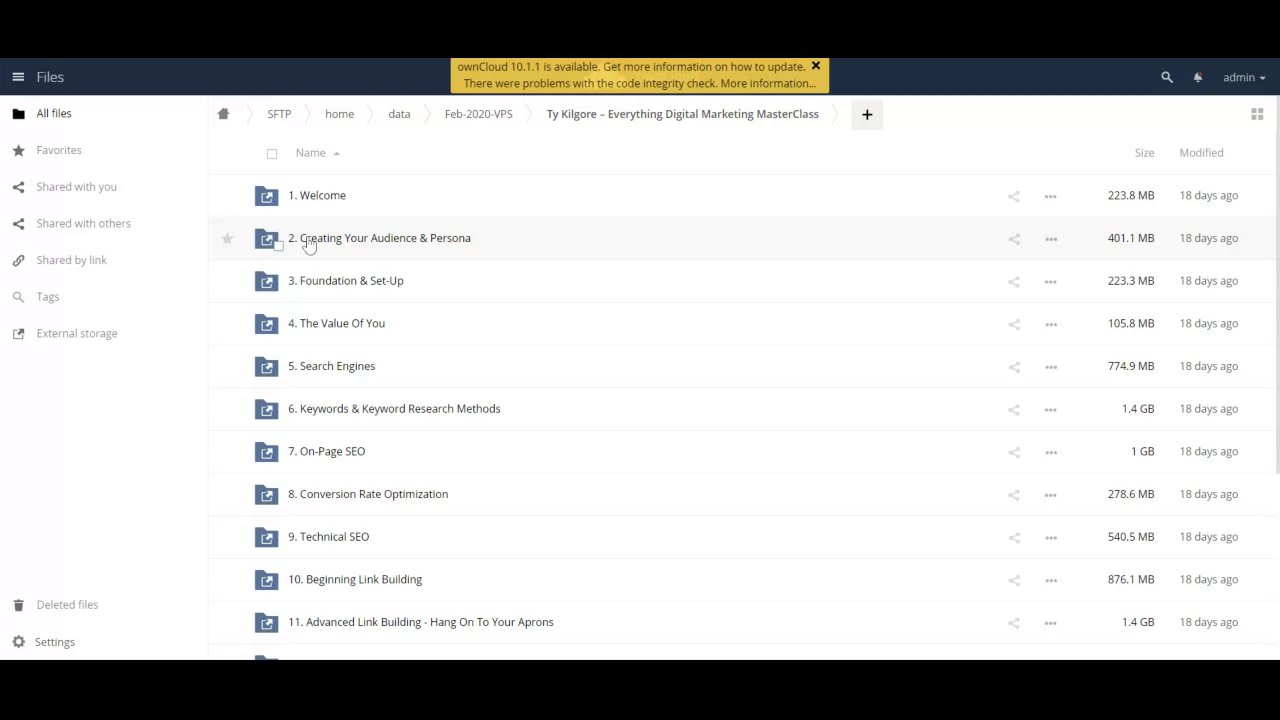Screen dimensions: 1280x720
Task: Favorite the Creating Your Audience folder star
Action: [x=227, y=239]
